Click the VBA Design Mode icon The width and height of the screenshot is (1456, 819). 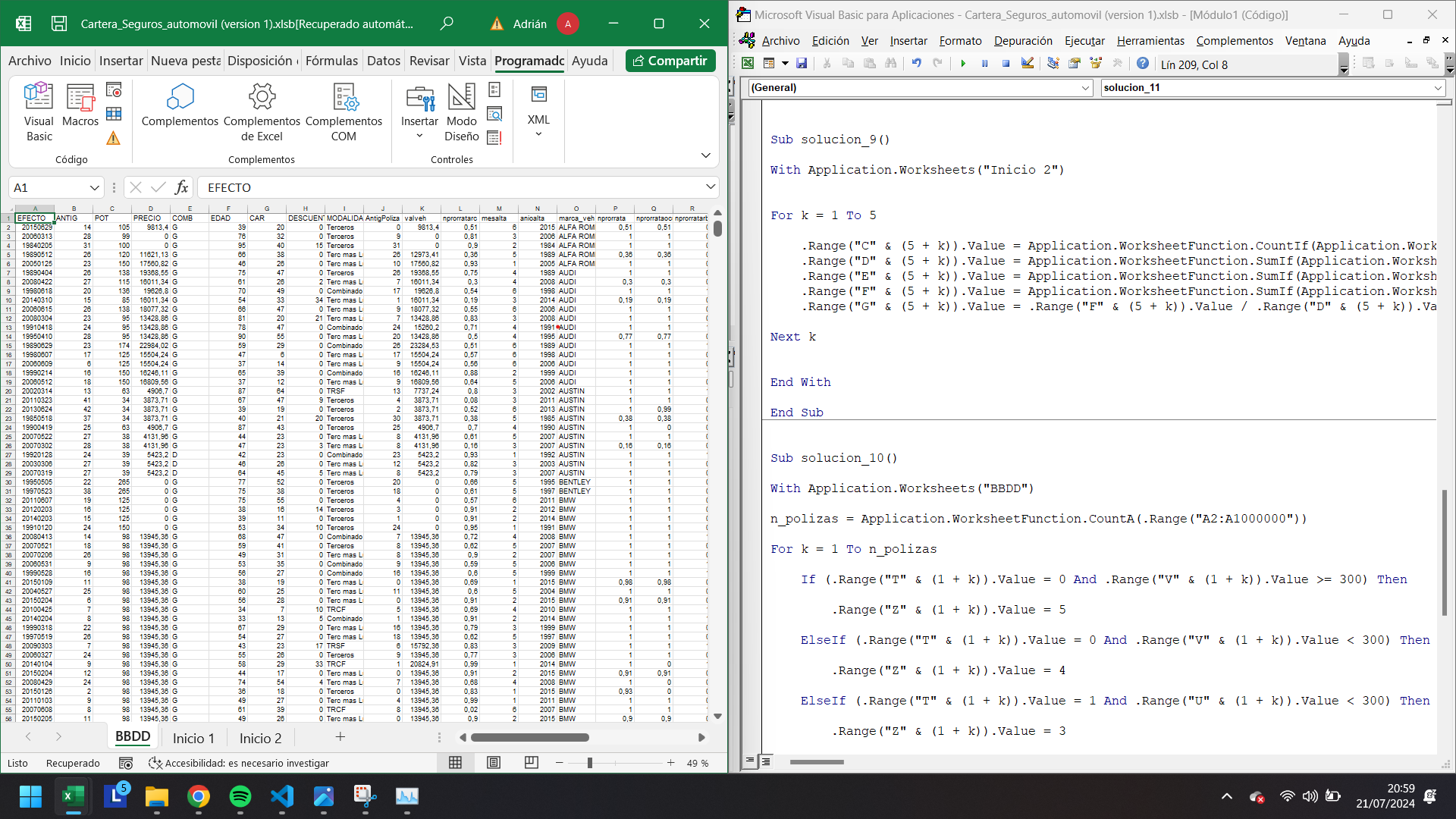1028,64
